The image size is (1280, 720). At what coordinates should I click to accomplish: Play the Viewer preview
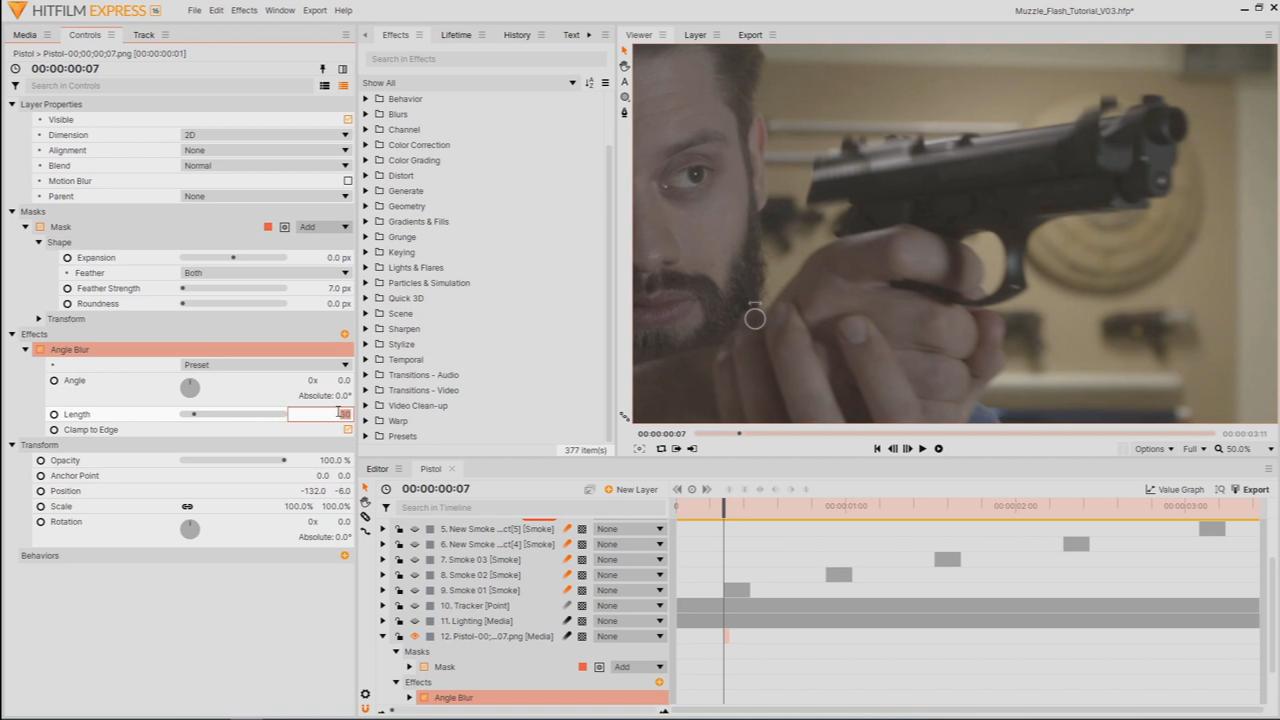(923, 449)
